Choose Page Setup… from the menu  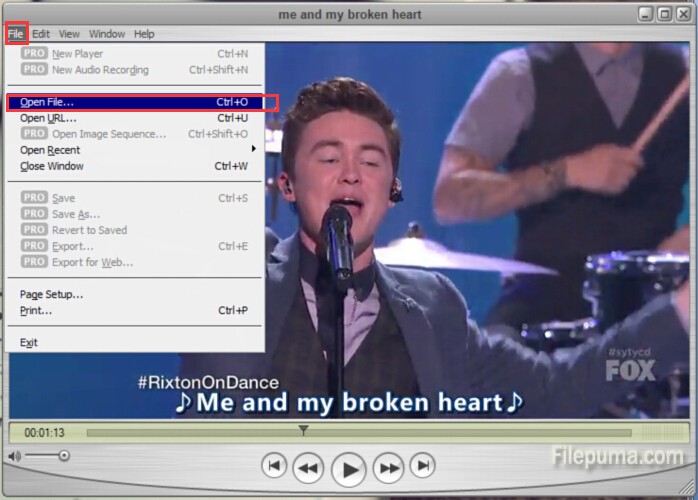click(52, 294)
